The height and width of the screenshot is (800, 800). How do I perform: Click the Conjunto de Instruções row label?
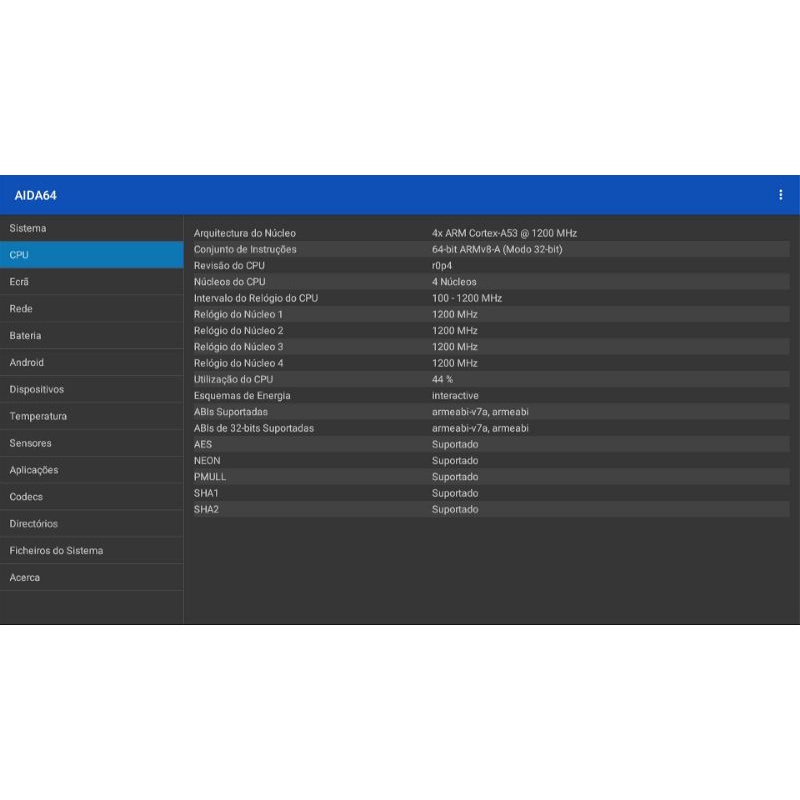245,249
